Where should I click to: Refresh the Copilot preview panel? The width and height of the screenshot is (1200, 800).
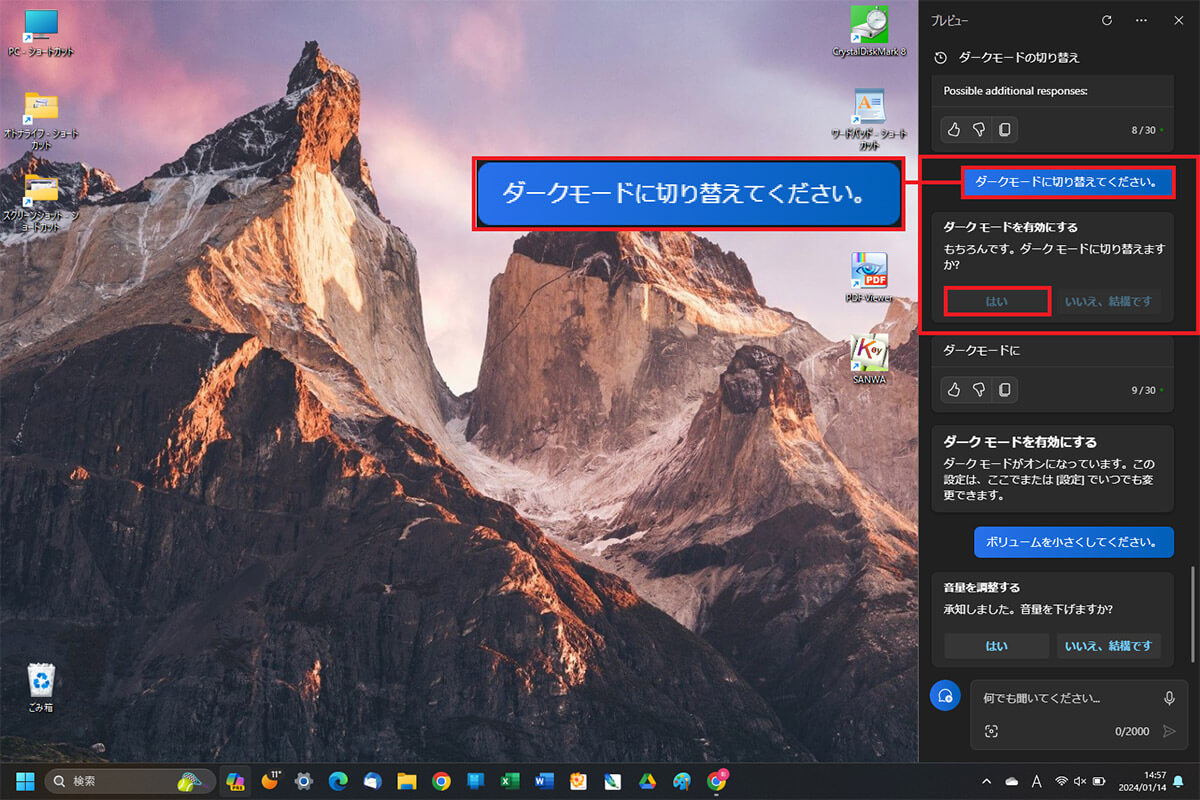pos(1106,20)
